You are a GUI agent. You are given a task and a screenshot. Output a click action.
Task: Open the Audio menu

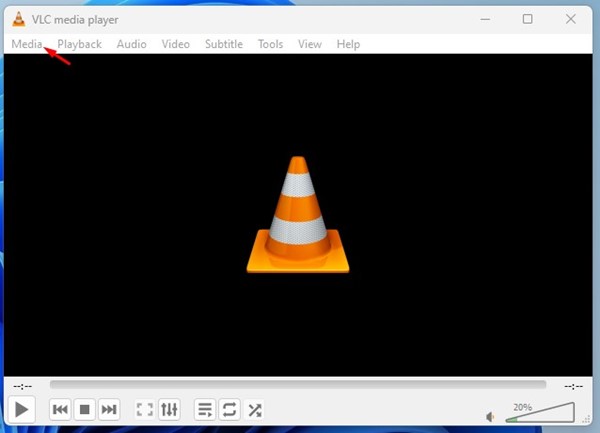pyautogui.click(x=132, y=44)
